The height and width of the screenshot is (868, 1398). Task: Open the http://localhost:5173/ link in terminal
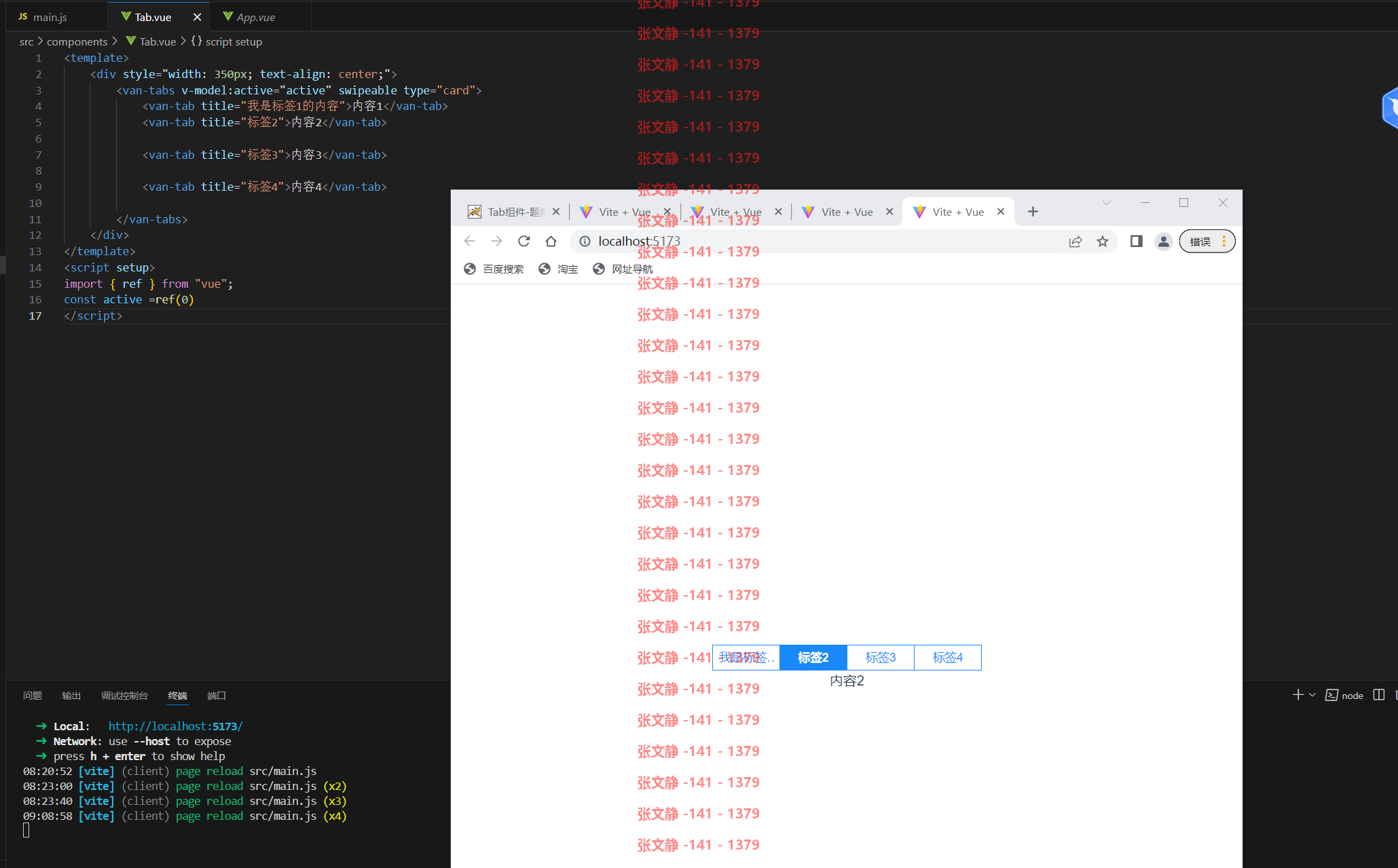pyautogui.click(x=175, y=726)
